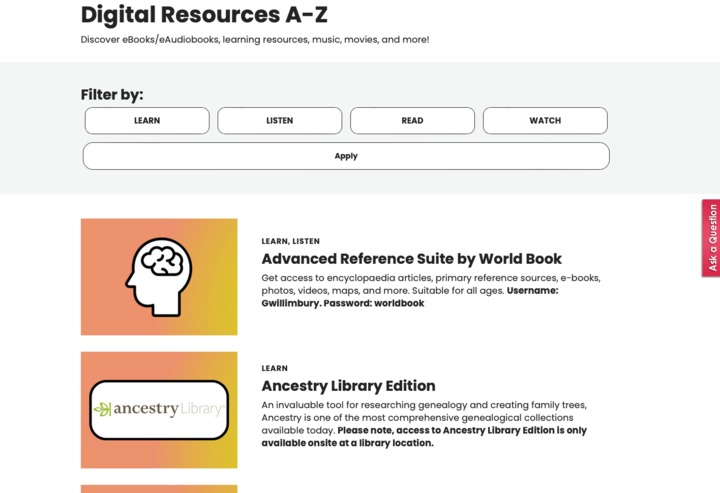
Task: Click the LEARN tag above Ancestry Library Edition
Action: click(x=275, y=369)
